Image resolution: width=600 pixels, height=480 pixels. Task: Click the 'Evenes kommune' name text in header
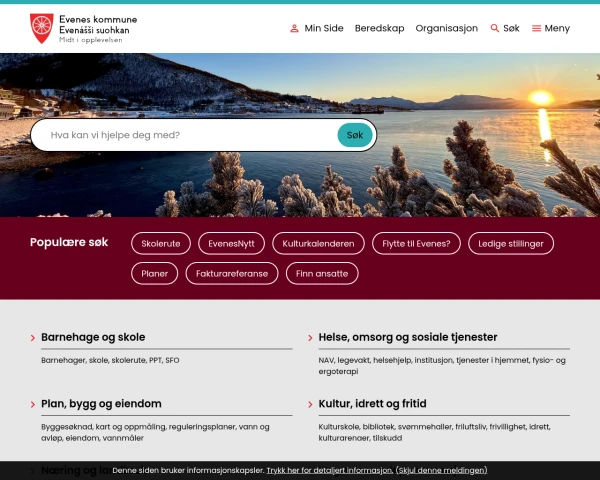pyautogui.click(x=98, y=19)
